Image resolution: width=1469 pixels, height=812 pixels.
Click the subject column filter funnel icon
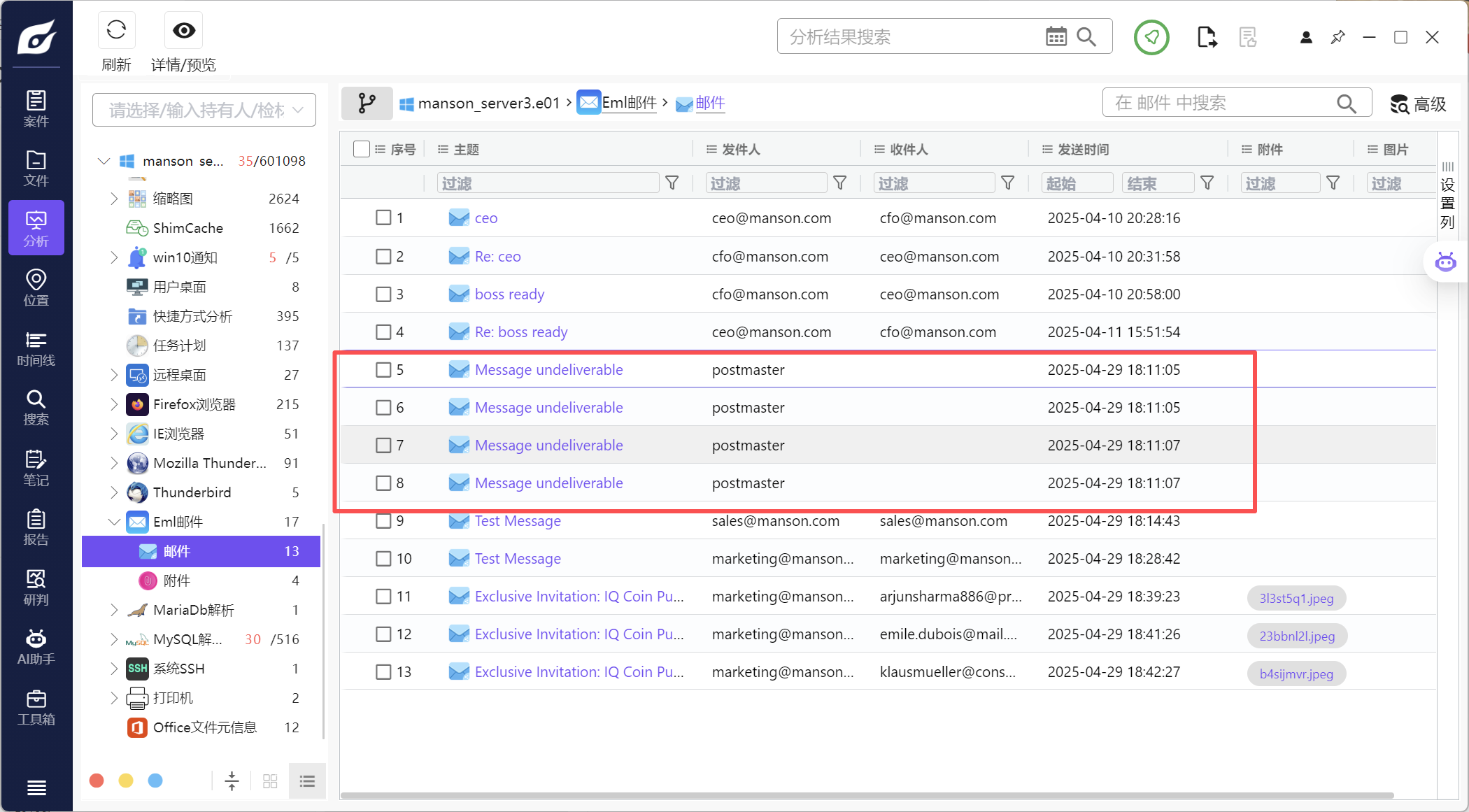tap(672, 183)
